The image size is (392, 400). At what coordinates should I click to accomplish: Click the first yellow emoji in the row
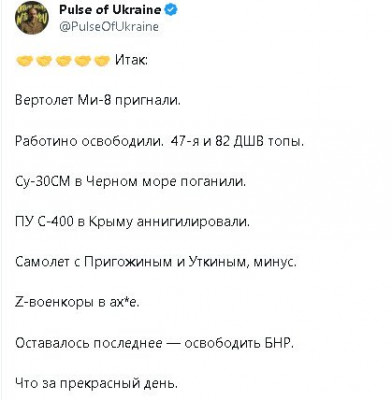(24, 61)
